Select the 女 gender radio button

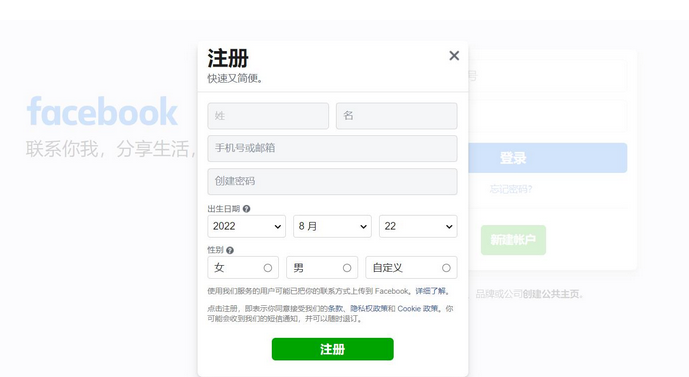268,268
